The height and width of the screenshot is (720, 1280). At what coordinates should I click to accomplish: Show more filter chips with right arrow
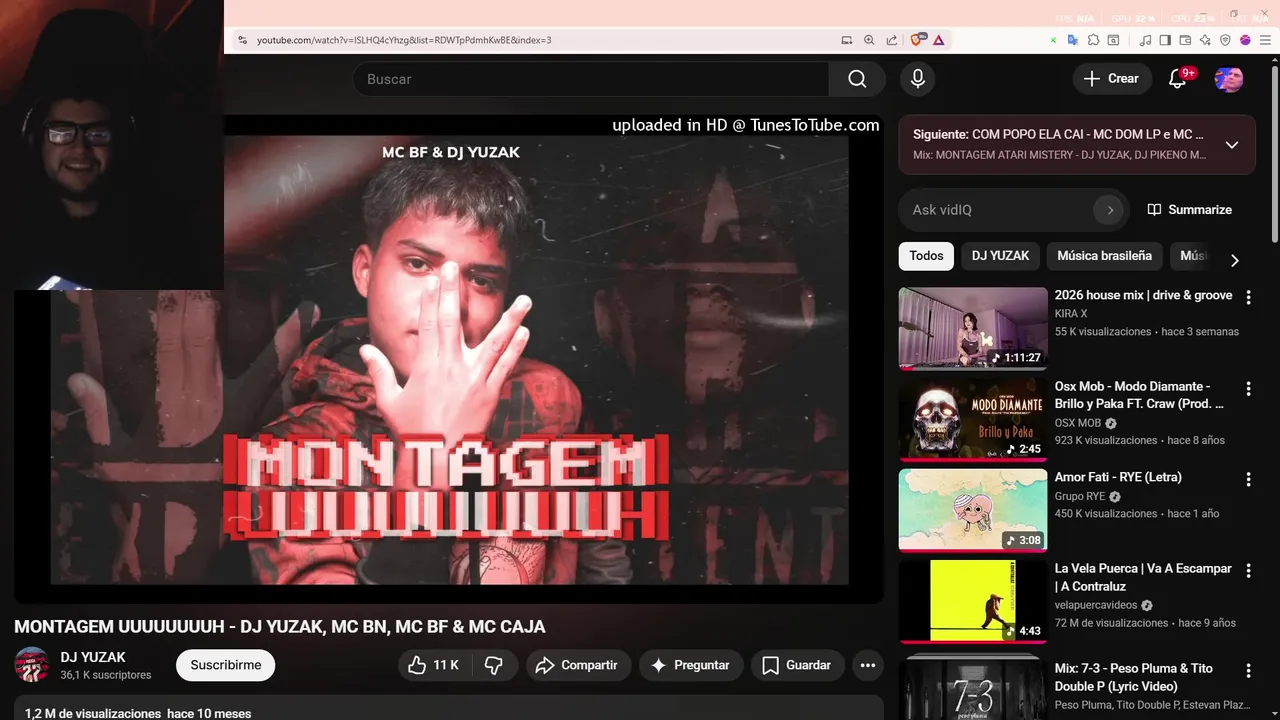(x=1234, y=260)
